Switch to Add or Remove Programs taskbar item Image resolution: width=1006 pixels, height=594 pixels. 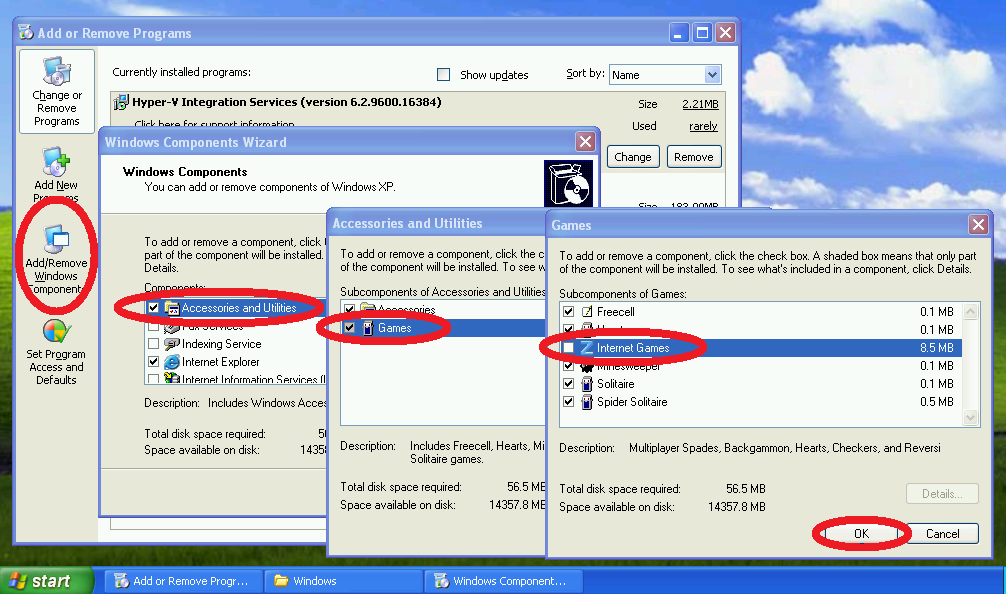pos(183,581)
